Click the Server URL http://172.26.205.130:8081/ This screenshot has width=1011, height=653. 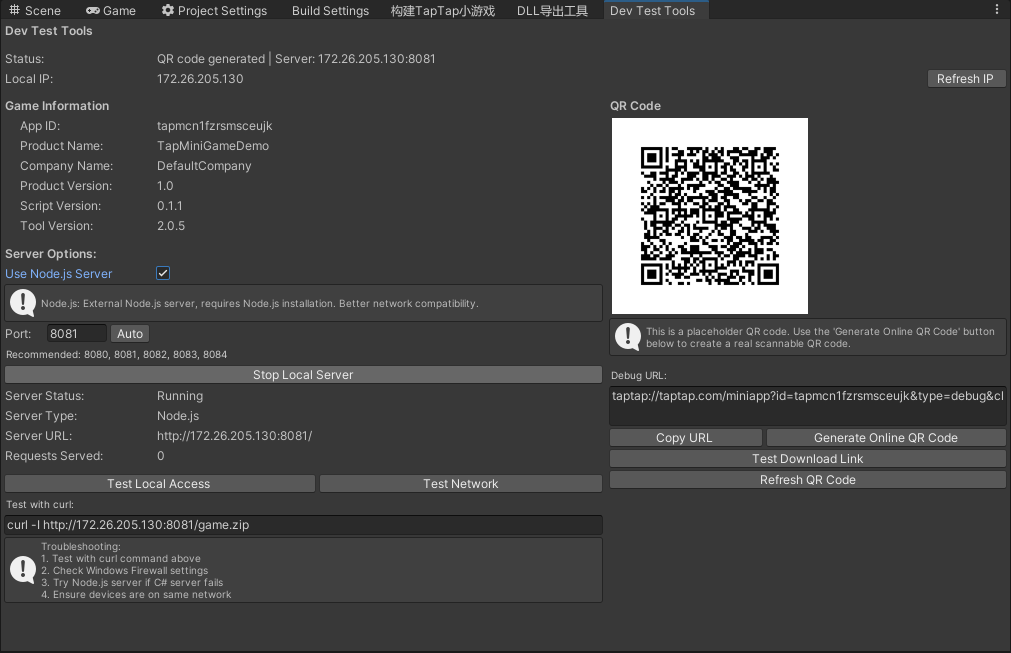pyautogui.click(x=234, y=436)
